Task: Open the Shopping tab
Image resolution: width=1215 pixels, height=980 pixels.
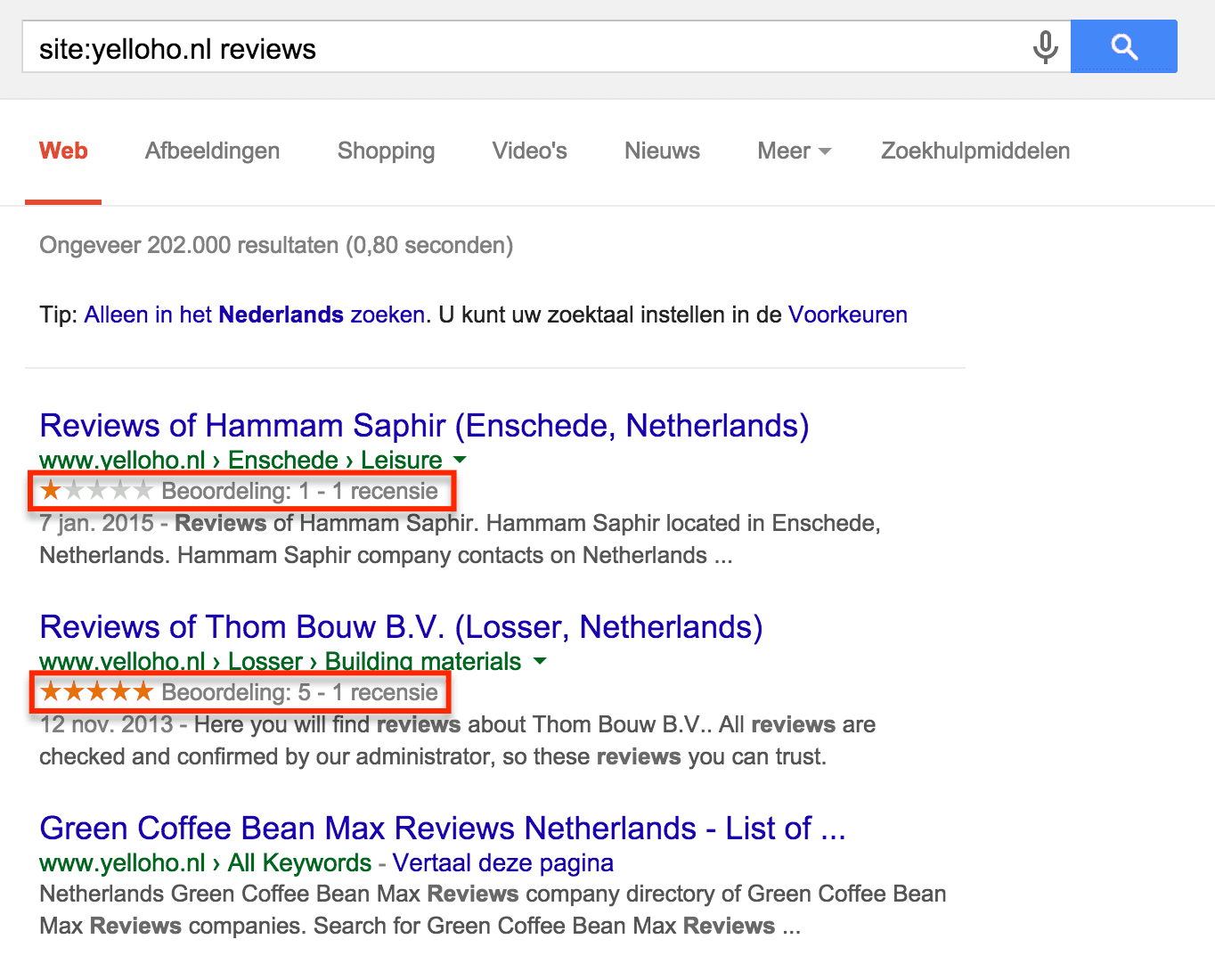Action: point(385,151)
